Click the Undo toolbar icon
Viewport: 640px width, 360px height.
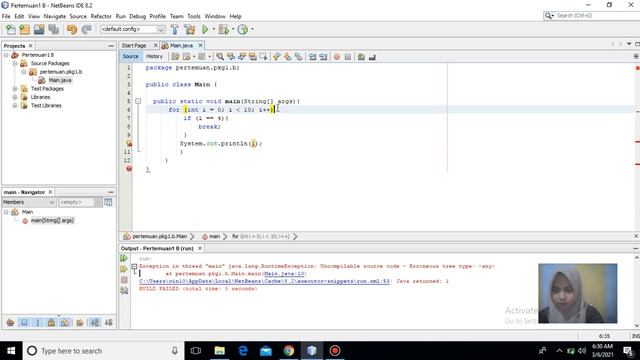[72, 29]
